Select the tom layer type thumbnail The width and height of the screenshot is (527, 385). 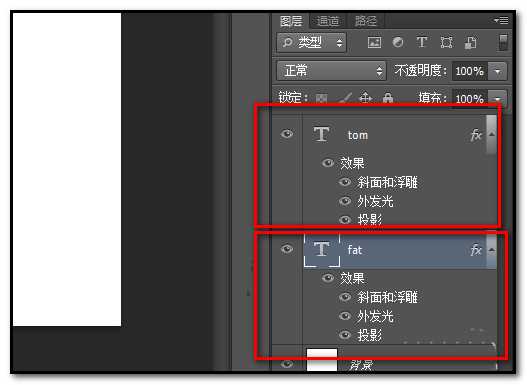321,134
